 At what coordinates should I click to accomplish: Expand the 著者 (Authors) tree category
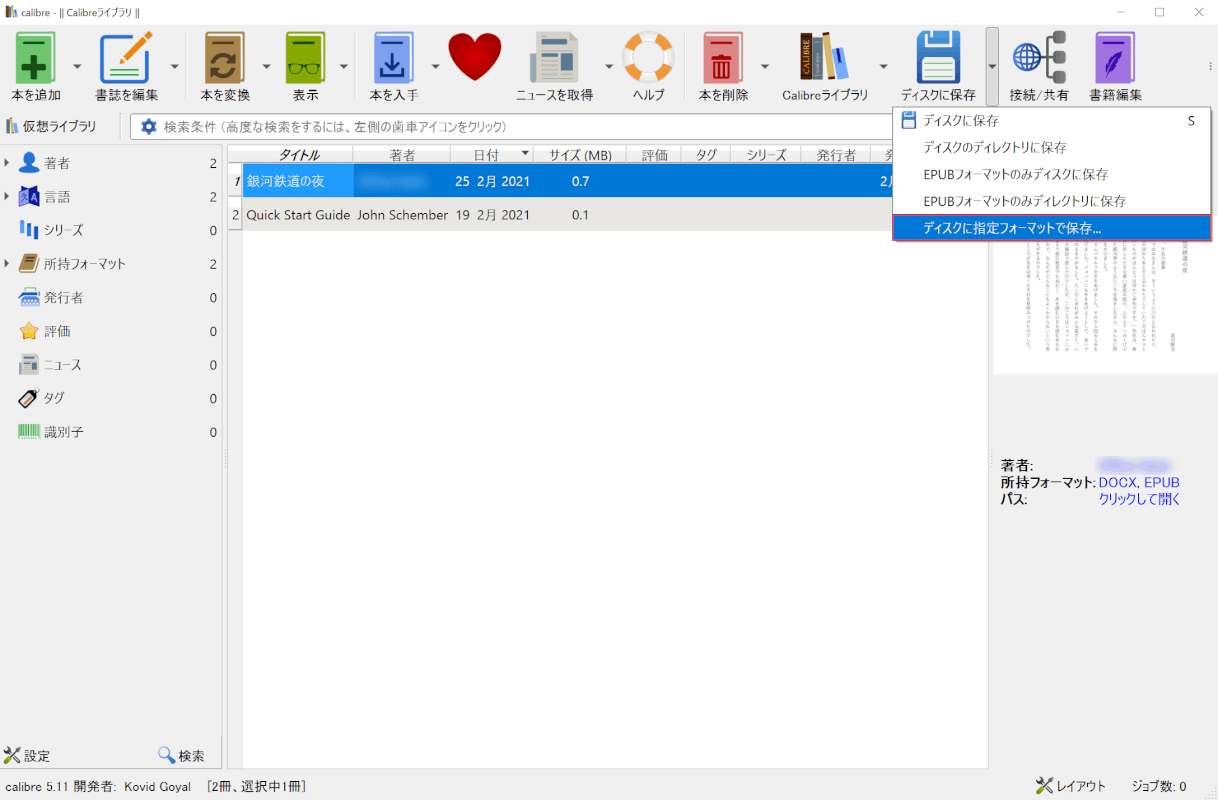coord(8,163)
